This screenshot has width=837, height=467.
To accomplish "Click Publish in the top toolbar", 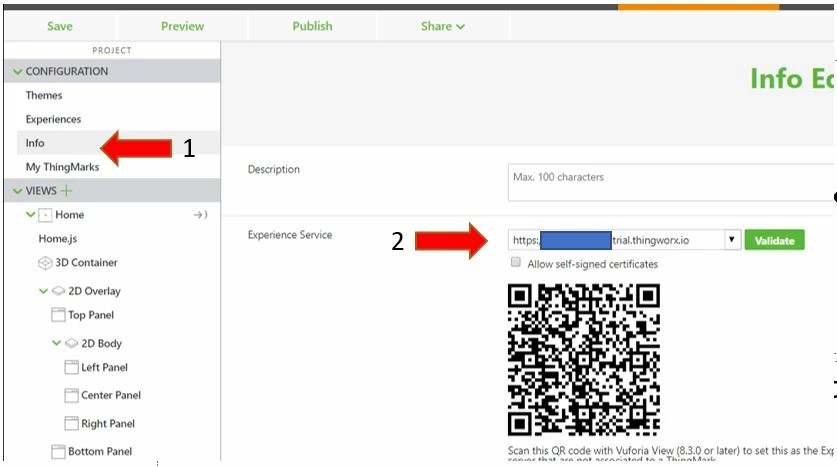I will point(312,26).
